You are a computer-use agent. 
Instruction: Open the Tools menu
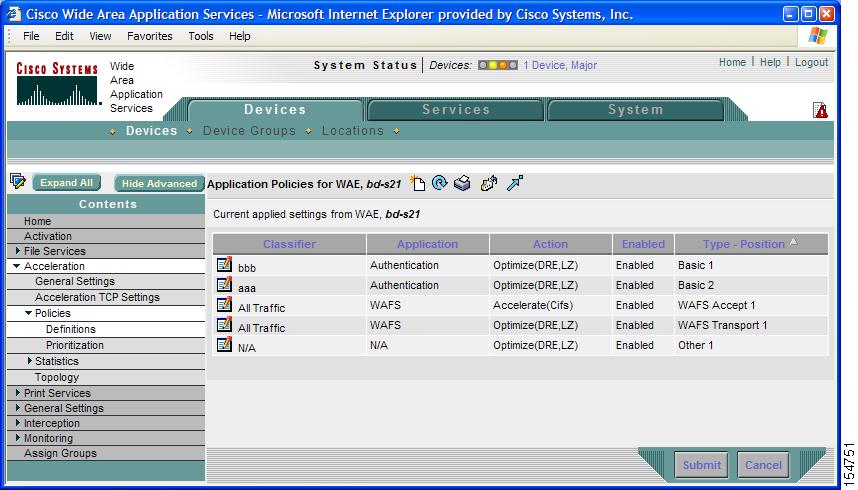pos(201,36)
